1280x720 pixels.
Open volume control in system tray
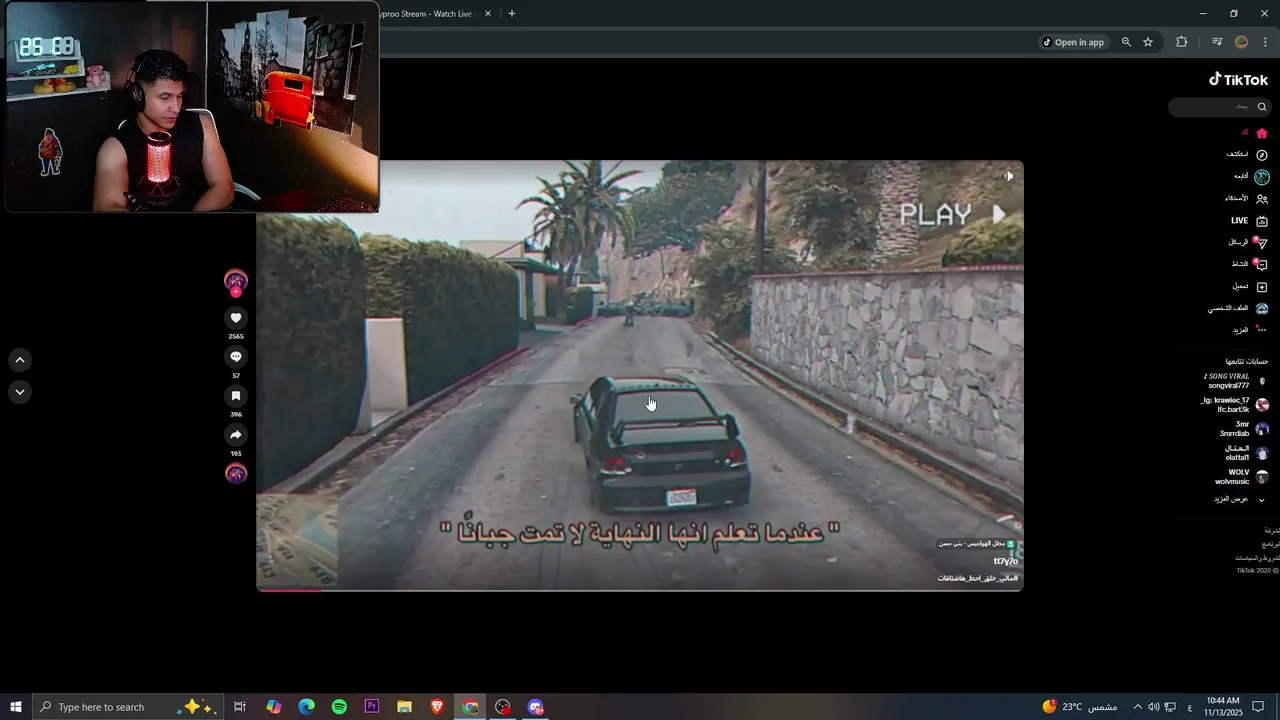(x=1153, y=707)
